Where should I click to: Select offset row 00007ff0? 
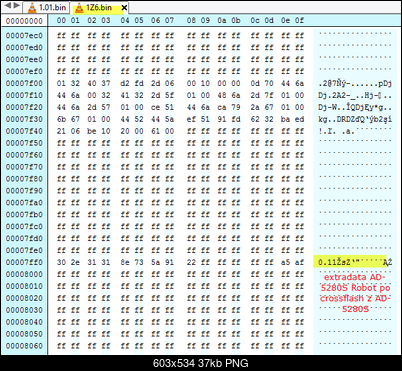(24, 262)
